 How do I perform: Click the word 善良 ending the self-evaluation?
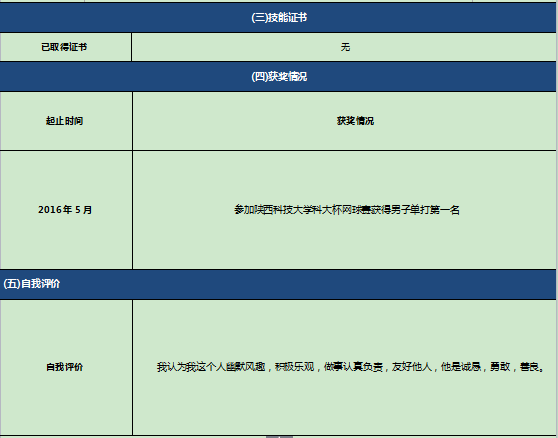[529, 367]
